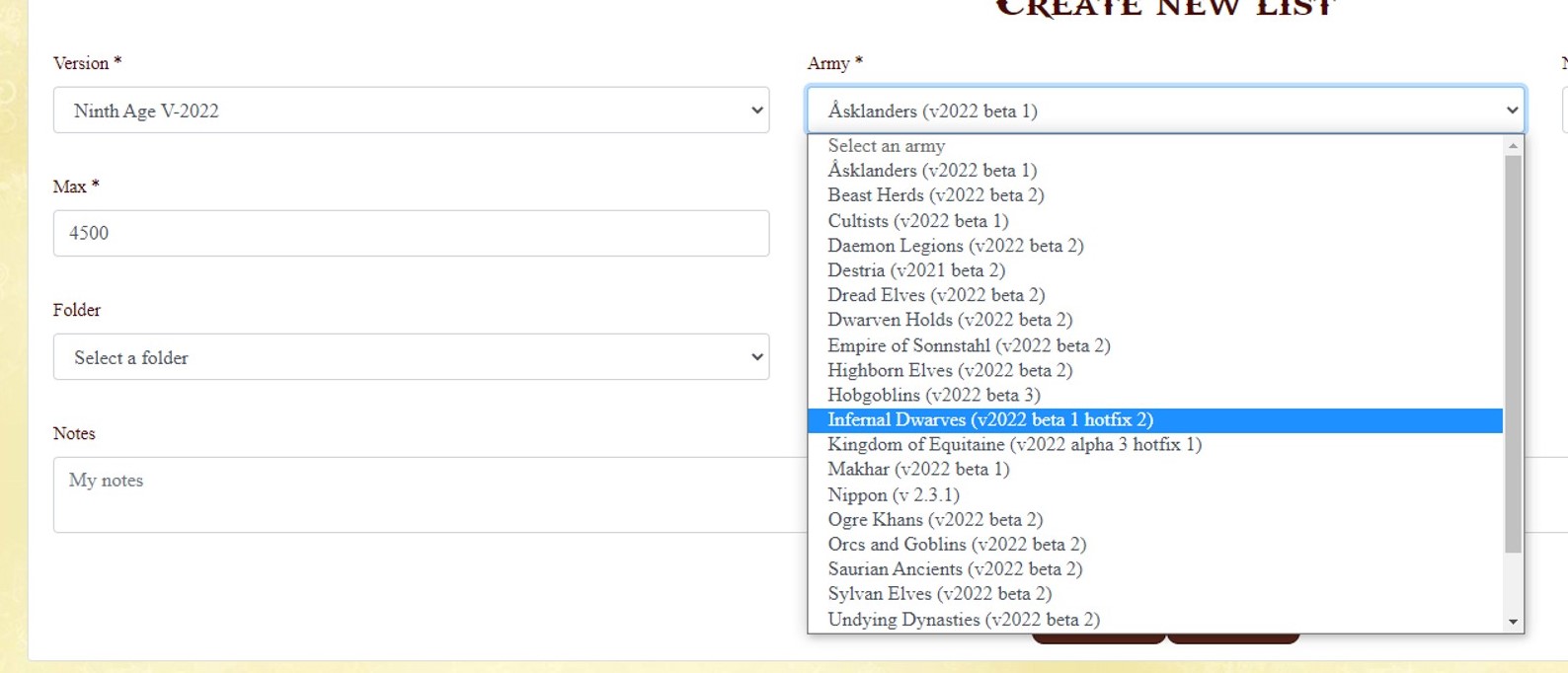Pick Sylvan Elves from dropdown

click(939, 594)
